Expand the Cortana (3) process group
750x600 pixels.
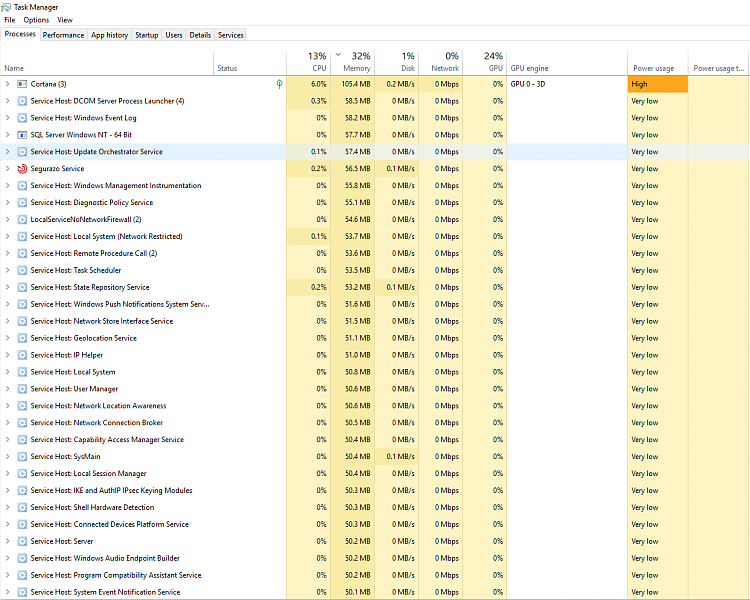click(x=7, y=84)
